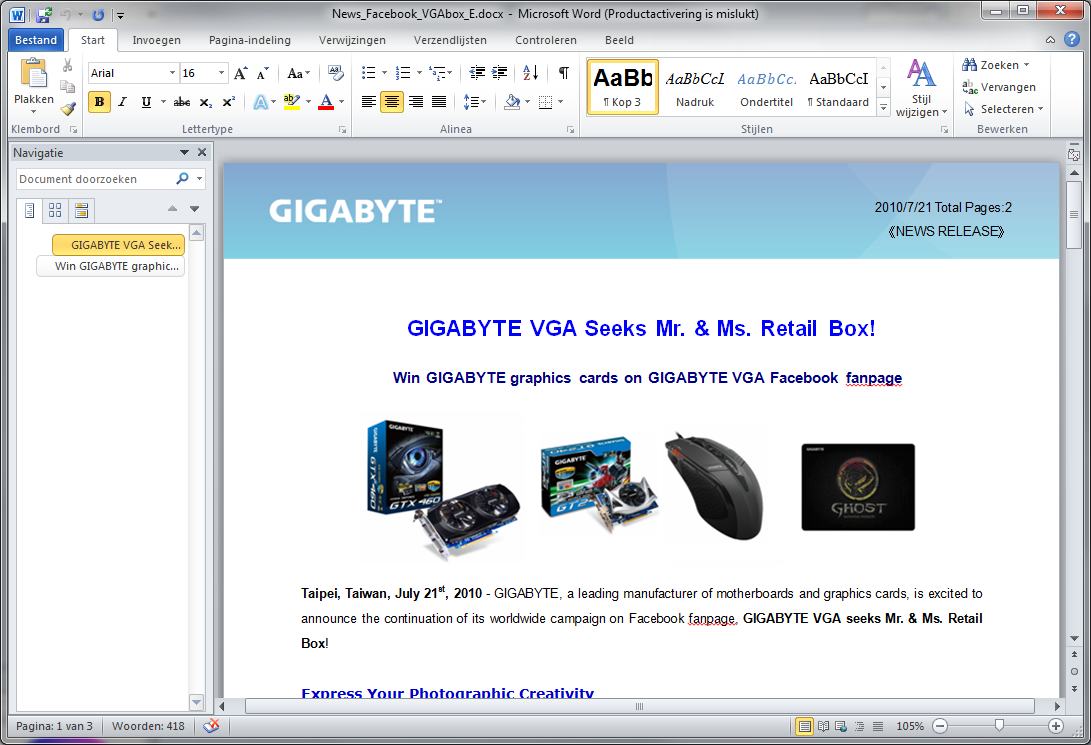Click the Vervangen button
1091x745 pixels.
[x=999, y=87]
